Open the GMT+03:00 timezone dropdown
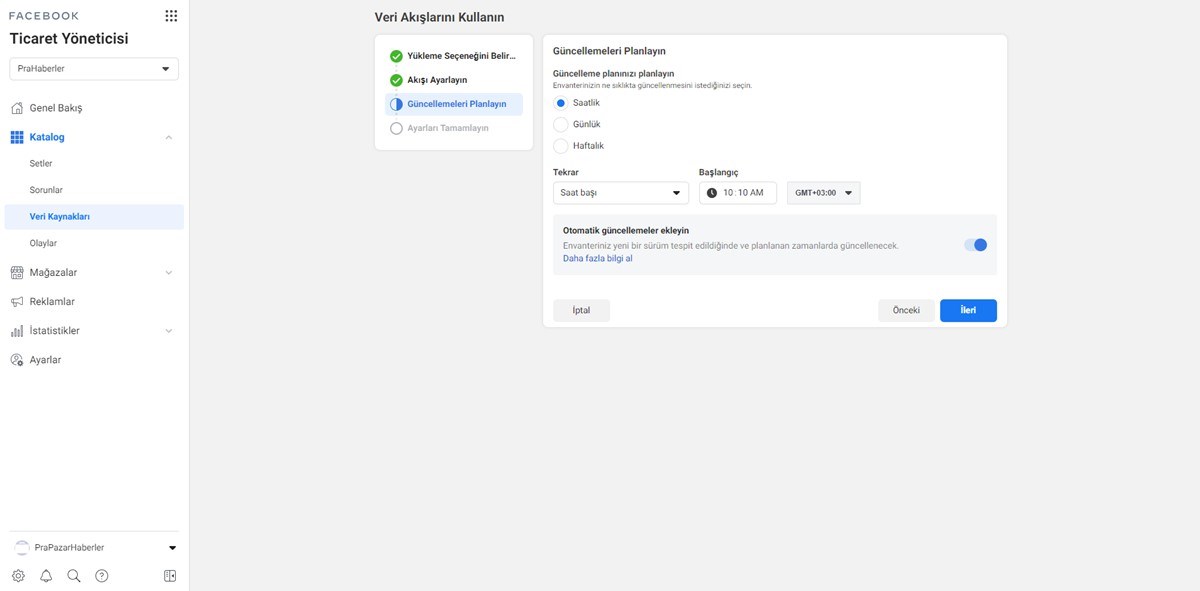Viewport: 1200px width, 591px height. click(824, 193)
